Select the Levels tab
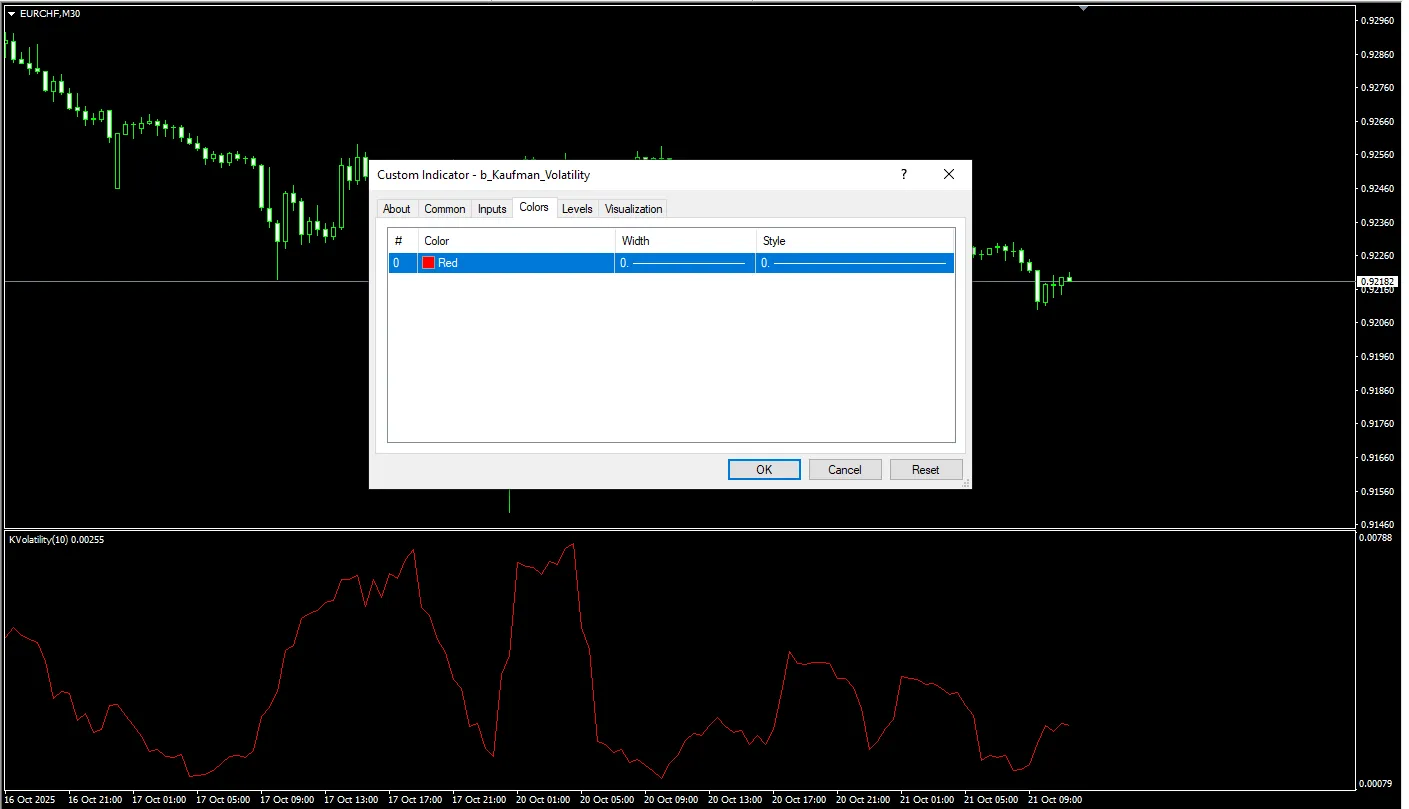1409x809 pixels. 577,209
